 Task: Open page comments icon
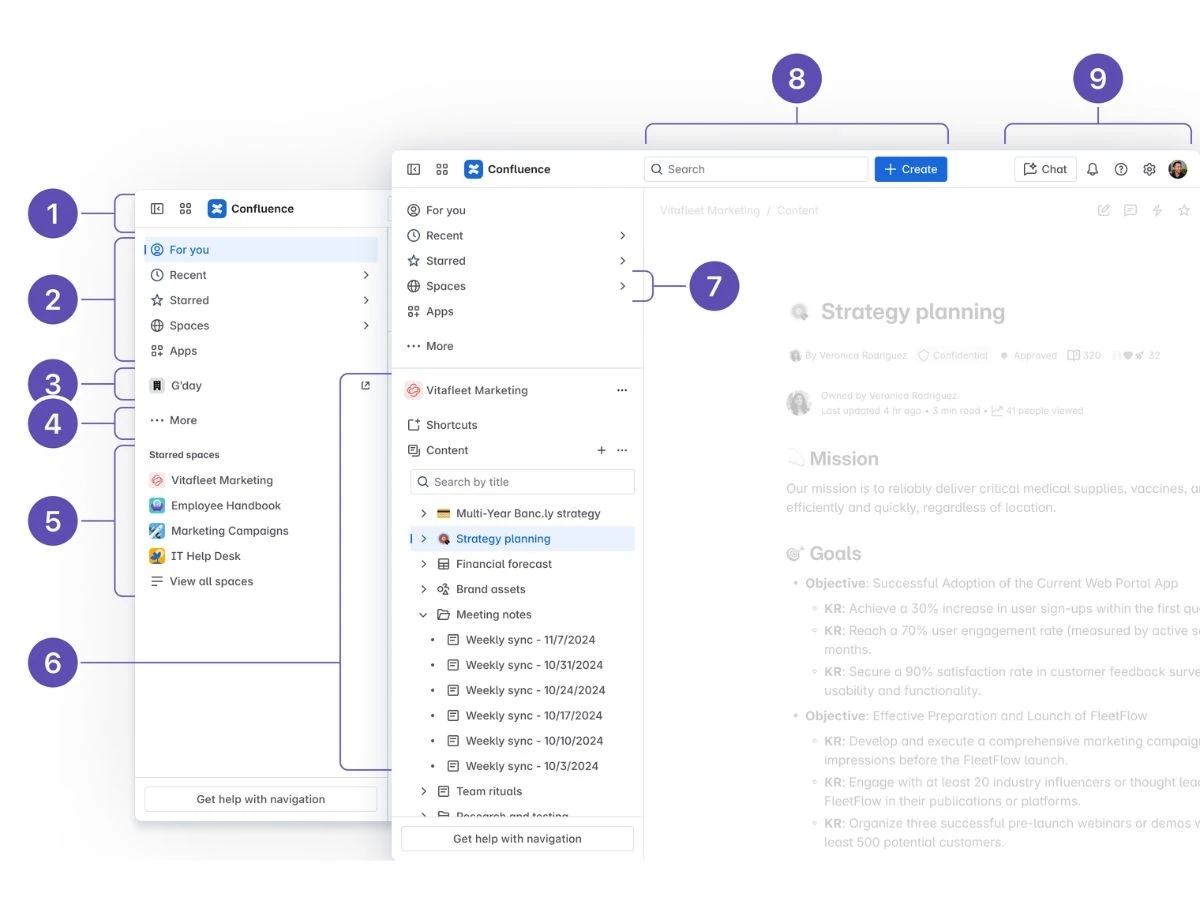click(1130, 210)
